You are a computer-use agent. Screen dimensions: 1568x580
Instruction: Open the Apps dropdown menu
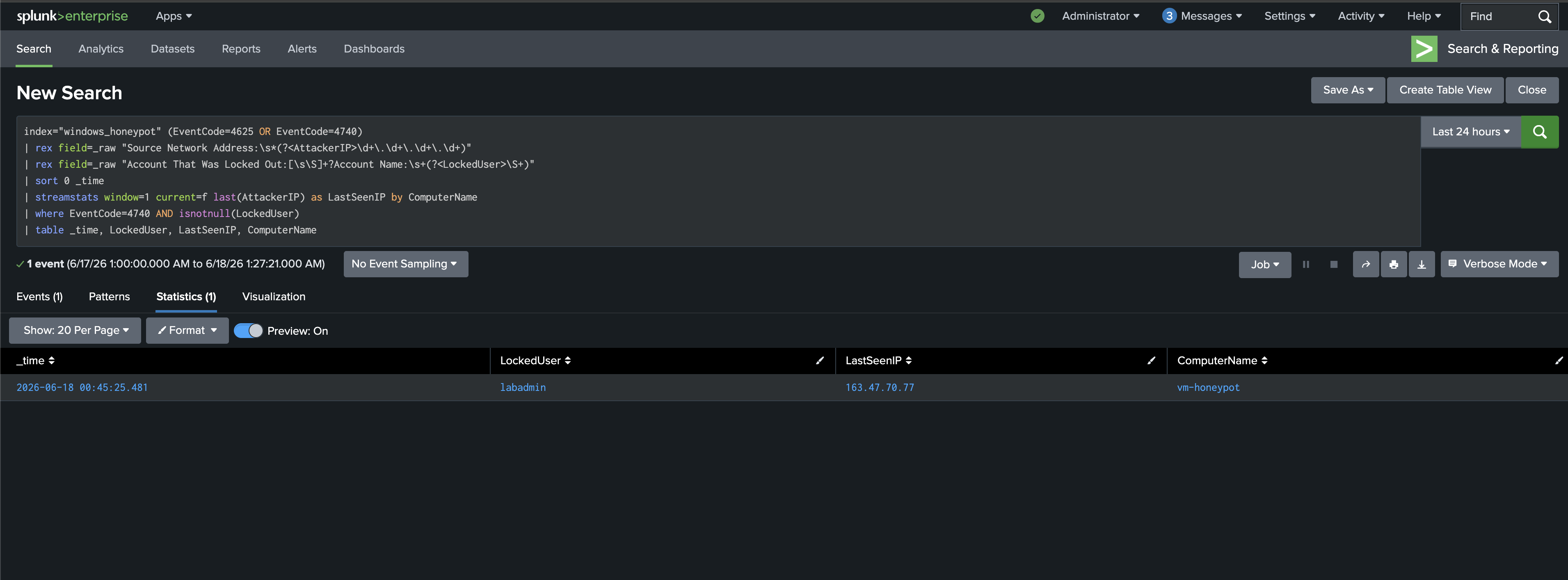click(x=174, y=16)
